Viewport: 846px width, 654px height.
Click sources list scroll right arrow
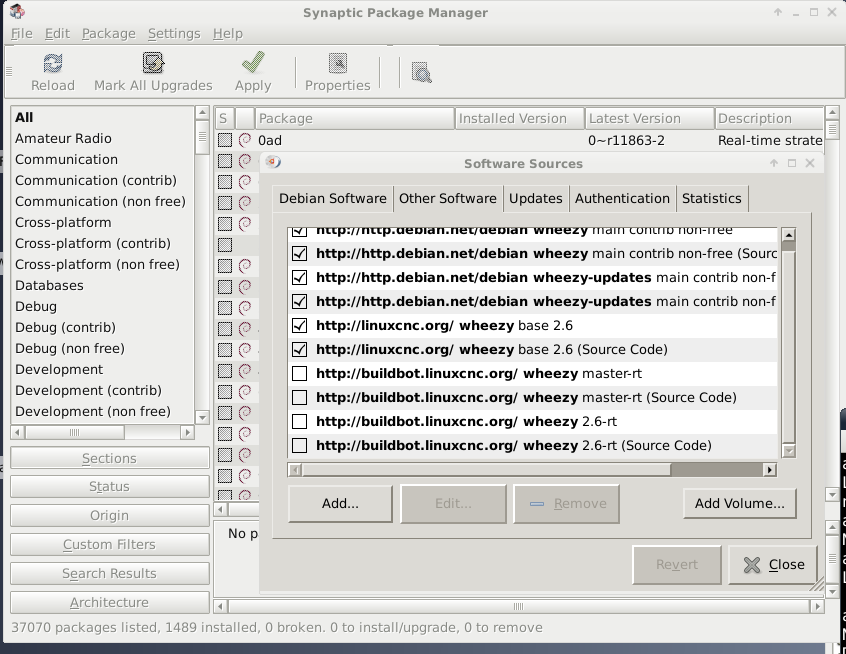770,470
